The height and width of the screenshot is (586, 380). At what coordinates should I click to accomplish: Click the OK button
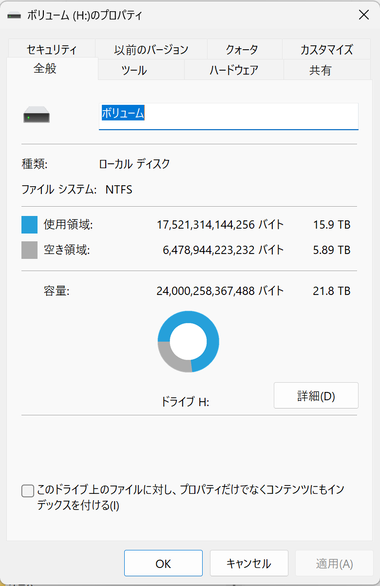click(x=163, y=564)
